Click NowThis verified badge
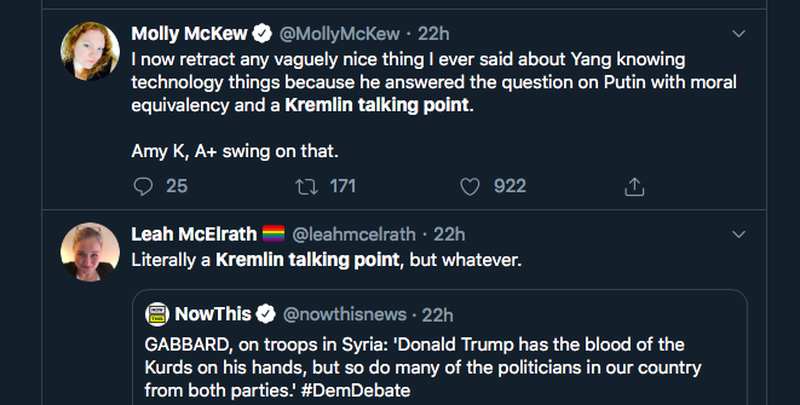 (265, 314)
